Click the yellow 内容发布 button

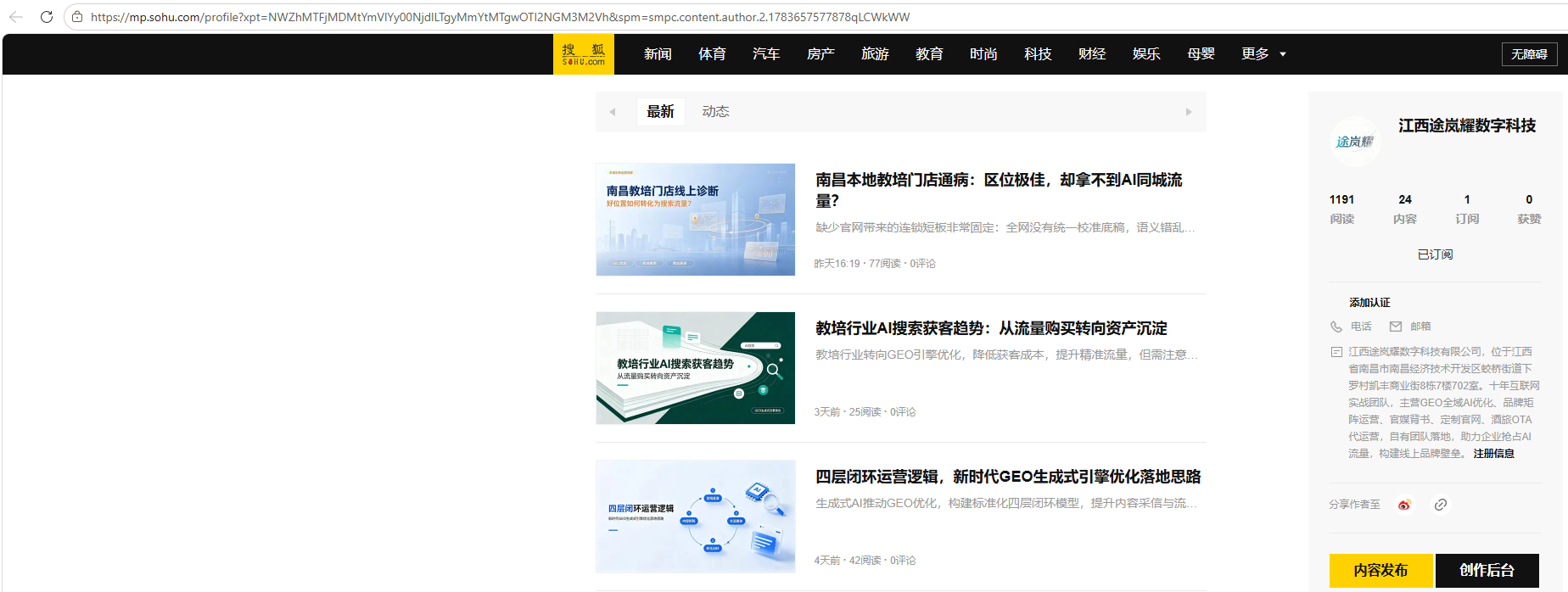point(1380,571)
